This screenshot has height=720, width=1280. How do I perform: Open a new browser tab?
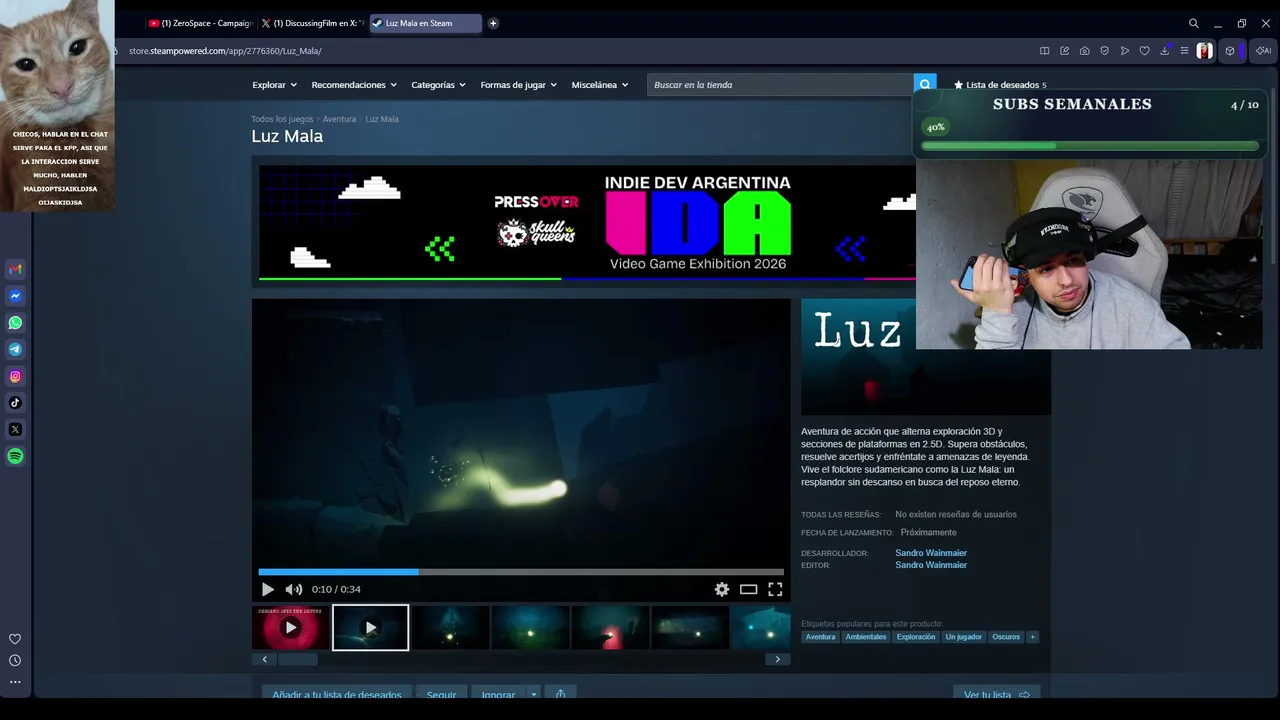(493, 23)
